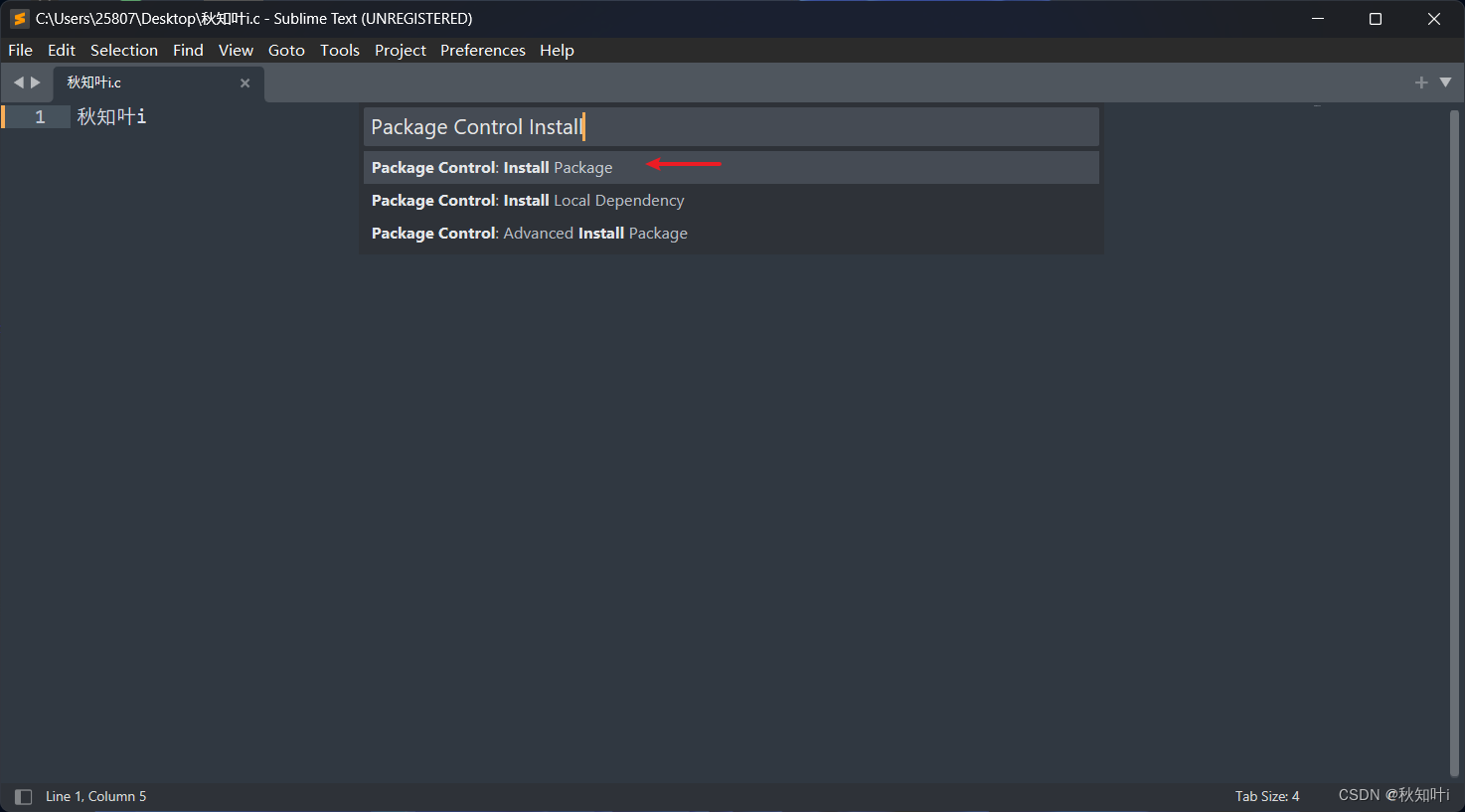The height and width of the screenshot is (812, 1465).
Task: Close the Sublime Text window
Action: pyautogui.click(x=1434, y=19)
